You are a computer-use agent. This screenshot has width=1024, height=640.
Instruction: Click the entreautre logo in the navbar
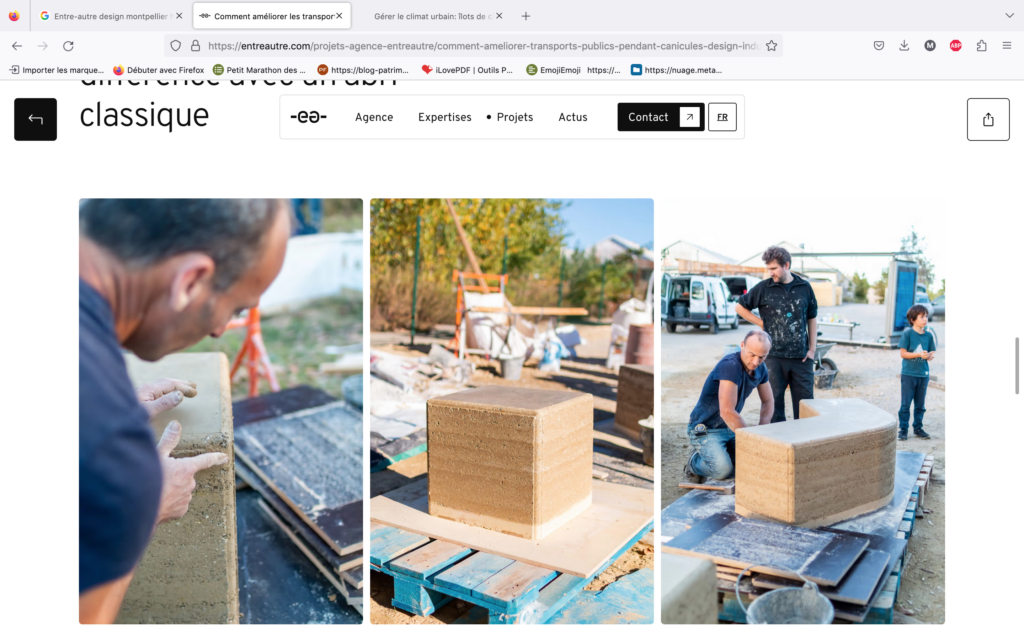(308, 117)
